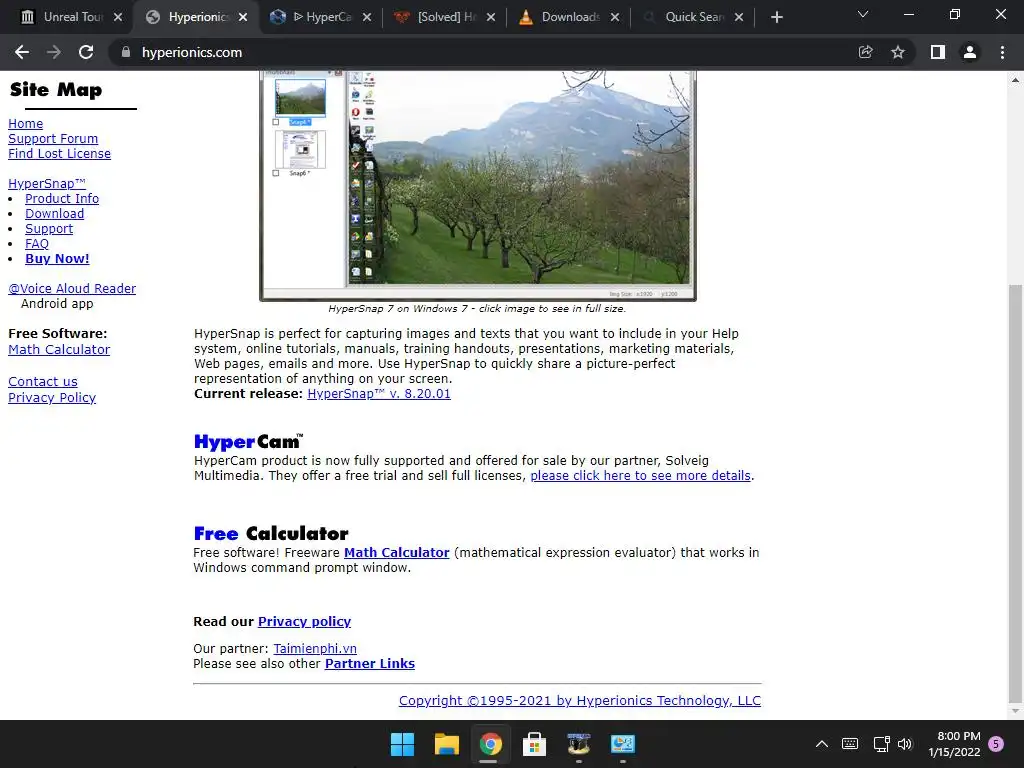Close the Quick Search tab
This screenshot has width=1024, height=768.
click(x=739, y=17)
